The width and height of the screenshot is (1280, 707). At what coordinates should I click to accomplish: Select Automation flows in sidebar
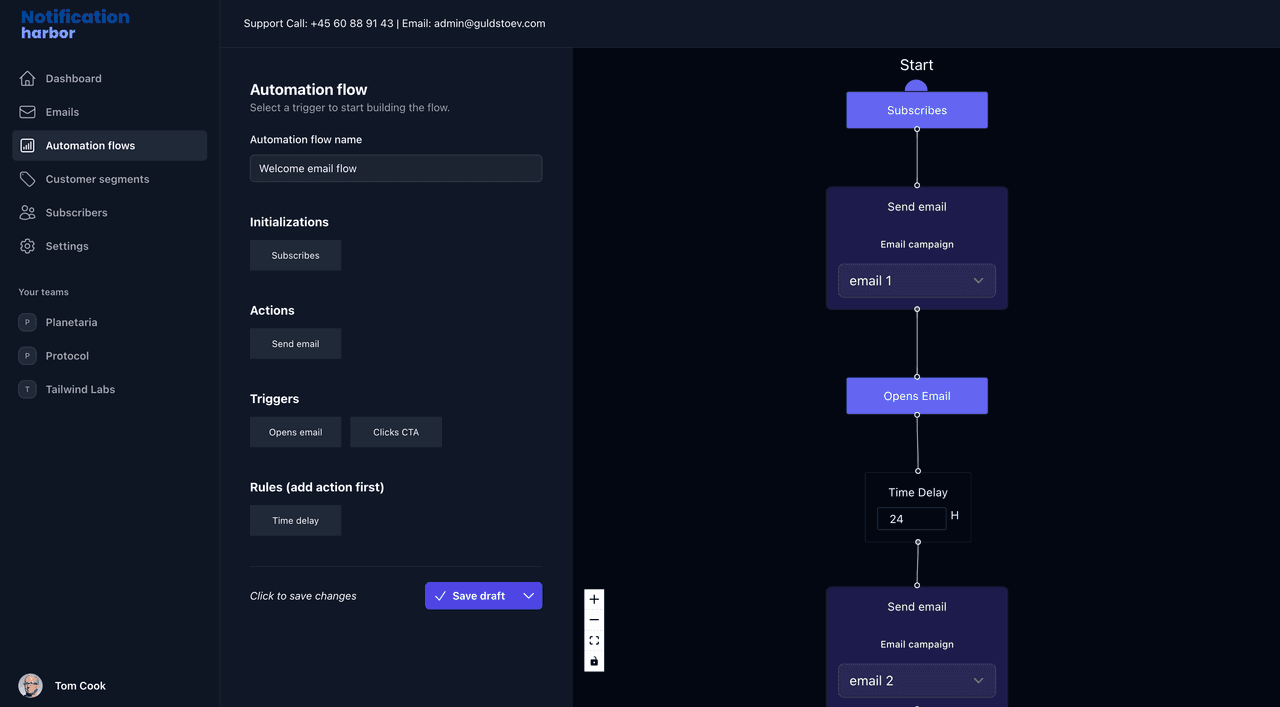click(x=110, y=145)
